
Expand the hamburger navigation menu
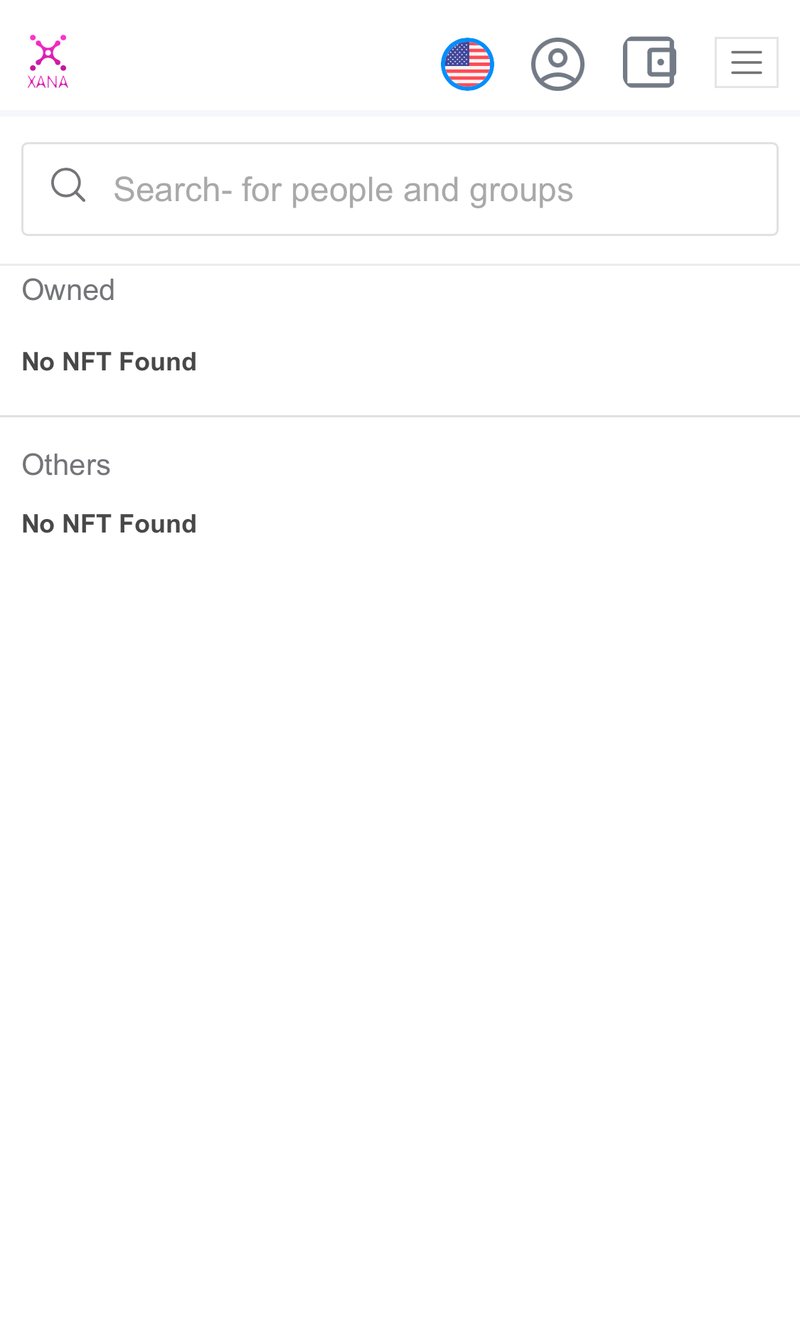pyautogui.click(x=746, y=63)
